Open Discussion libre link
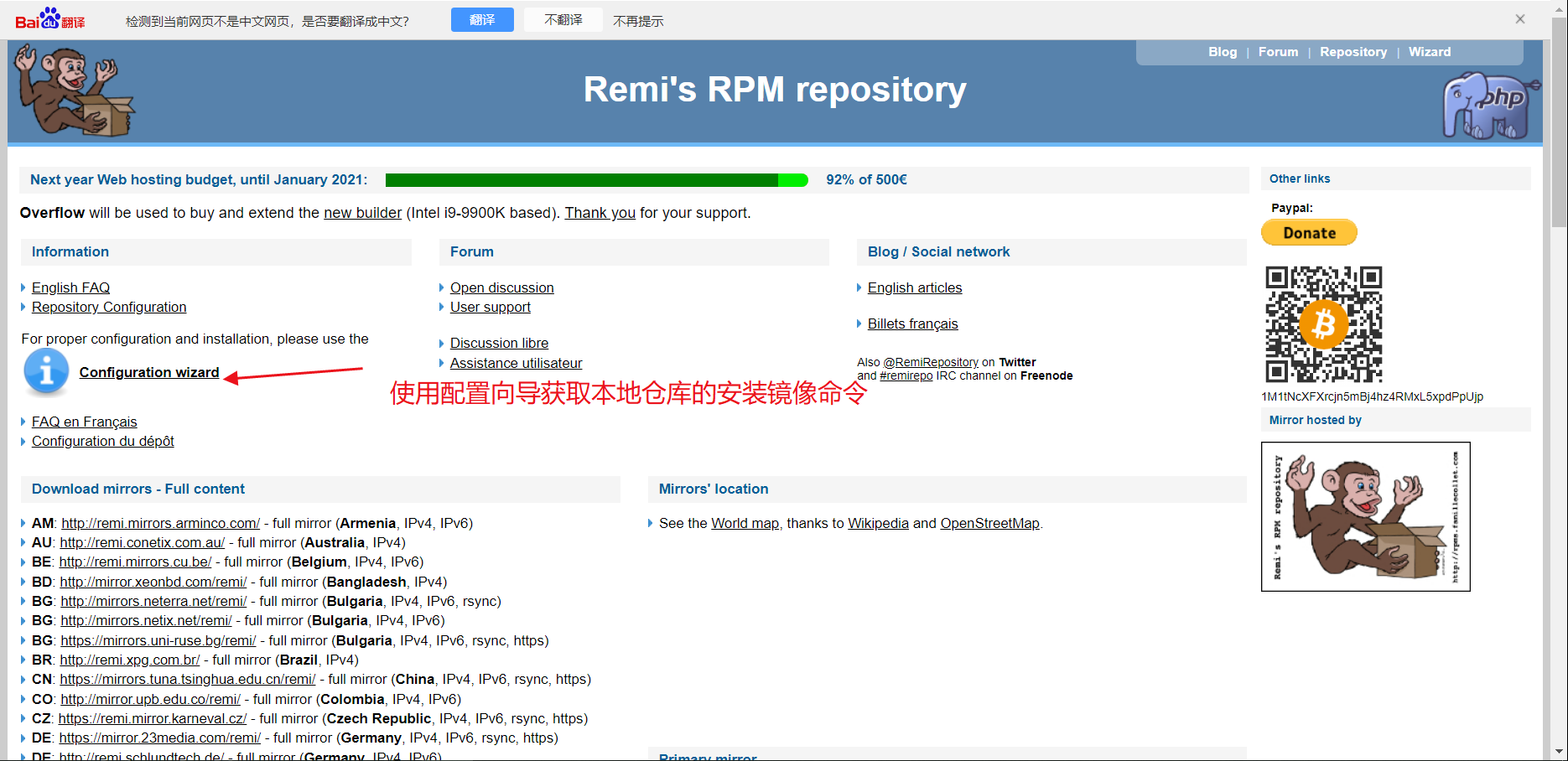This screenshot has height=761, width=1568. [x=499, y=343]
